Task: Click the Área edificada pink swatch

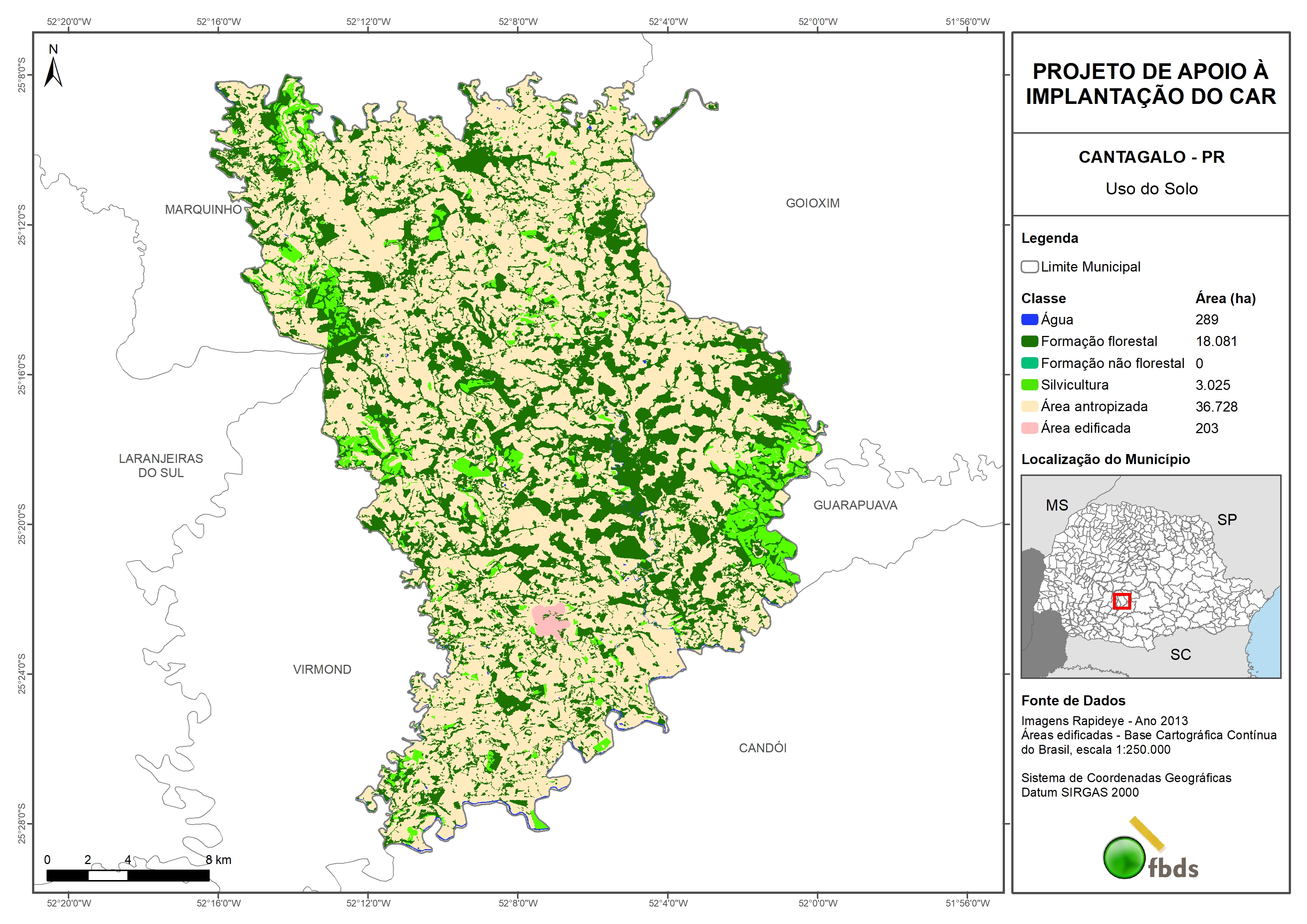Action: click(1029, 428)
